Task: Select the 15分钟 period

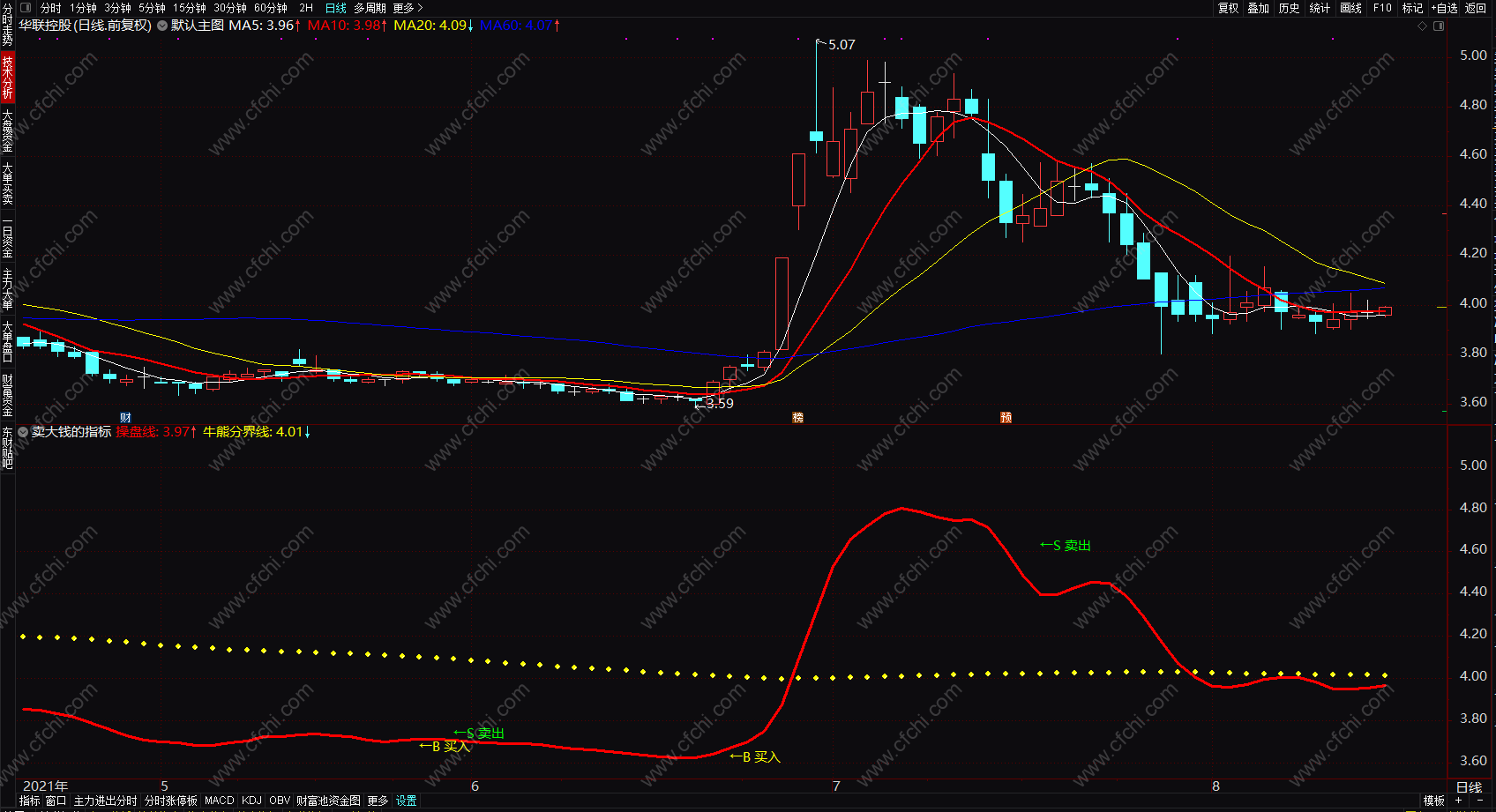Action: 190,8
